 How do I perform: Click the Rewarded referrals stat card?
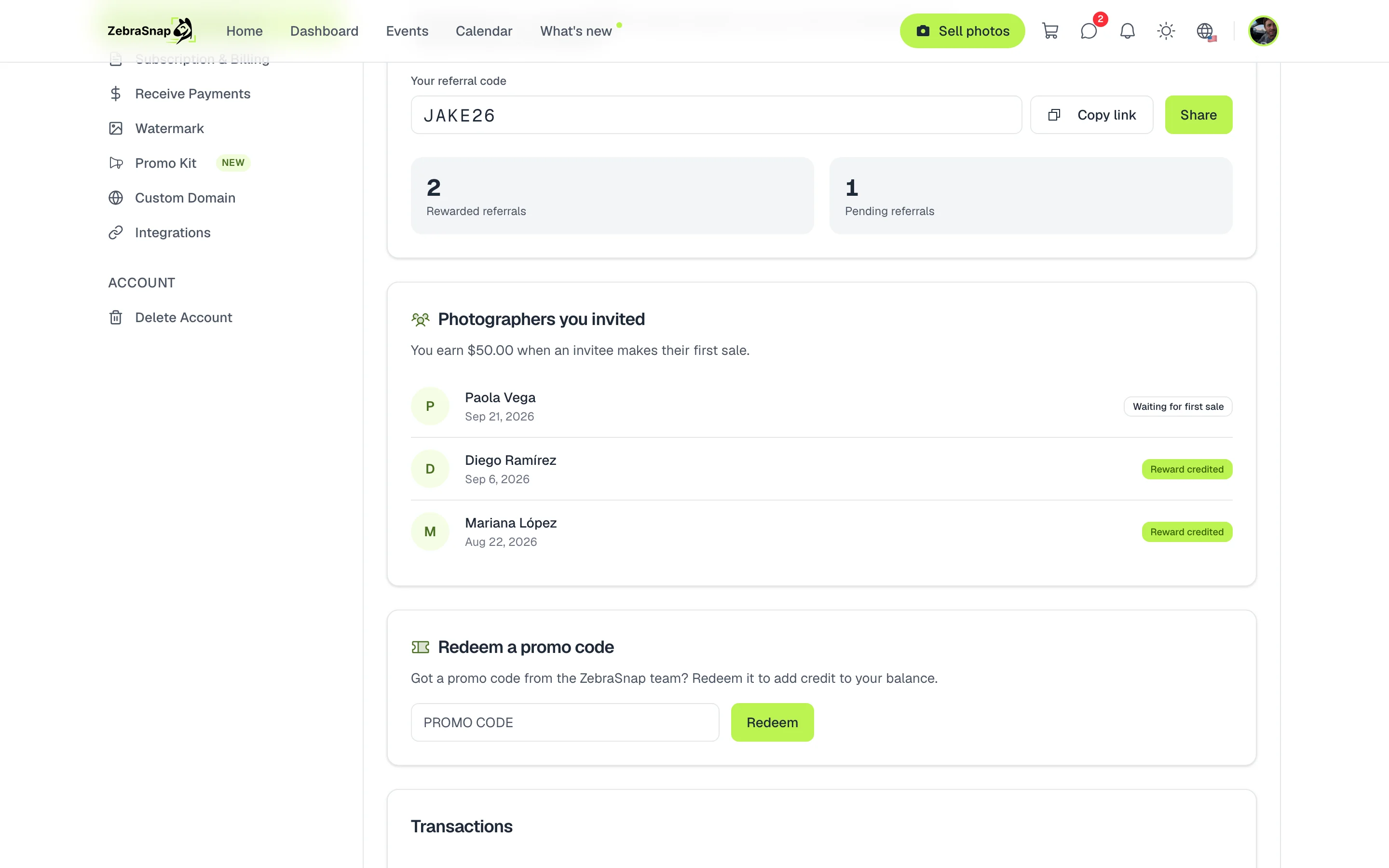[612, 196]
